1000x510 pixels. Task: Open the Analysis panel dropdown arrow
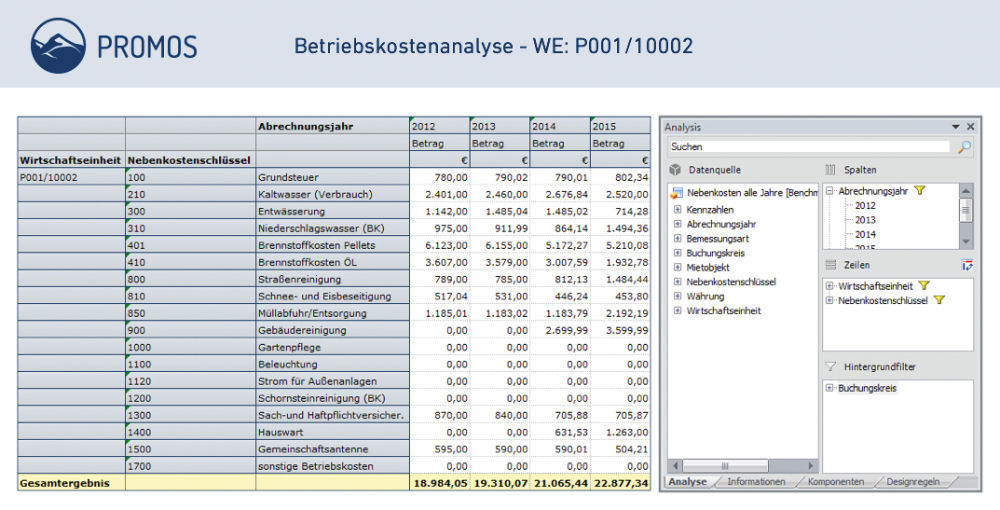pyautogui.click(x=955, y=127)
